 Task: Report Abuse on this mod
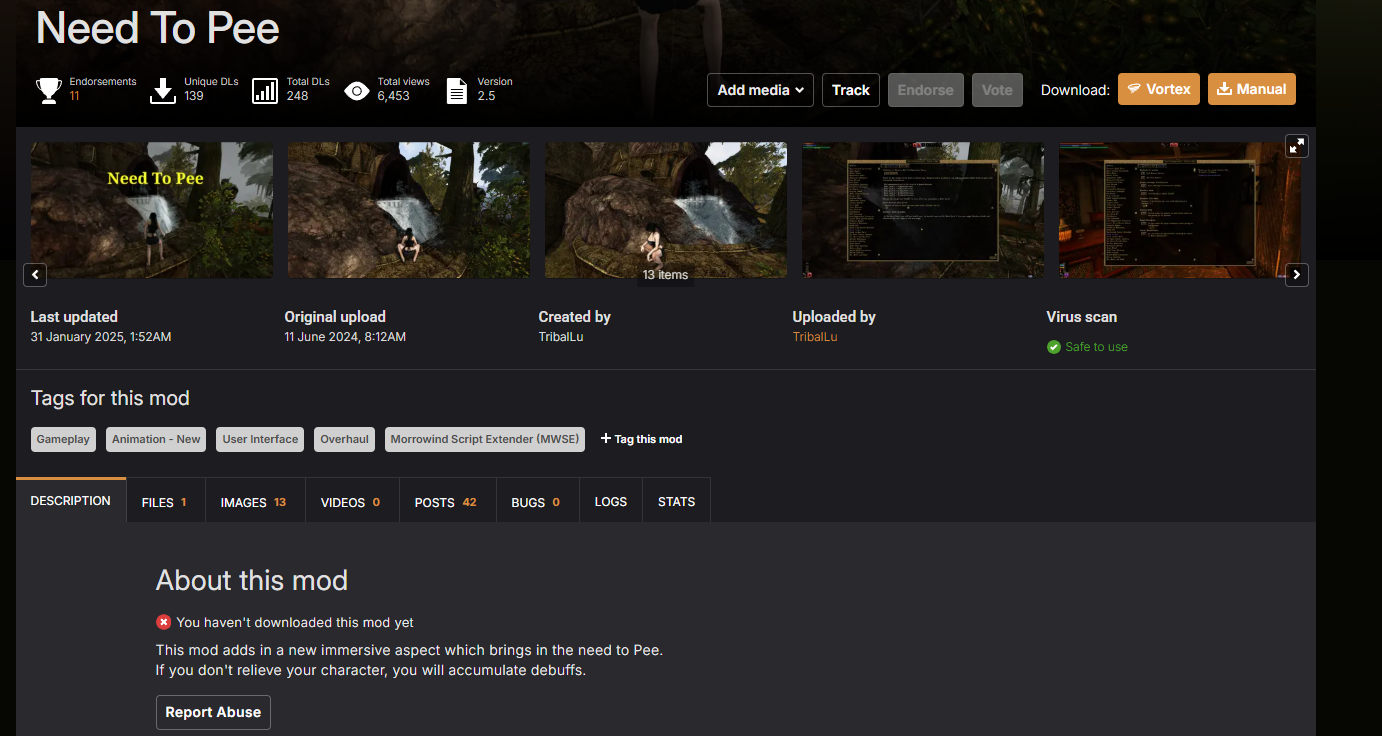point(213,712)
